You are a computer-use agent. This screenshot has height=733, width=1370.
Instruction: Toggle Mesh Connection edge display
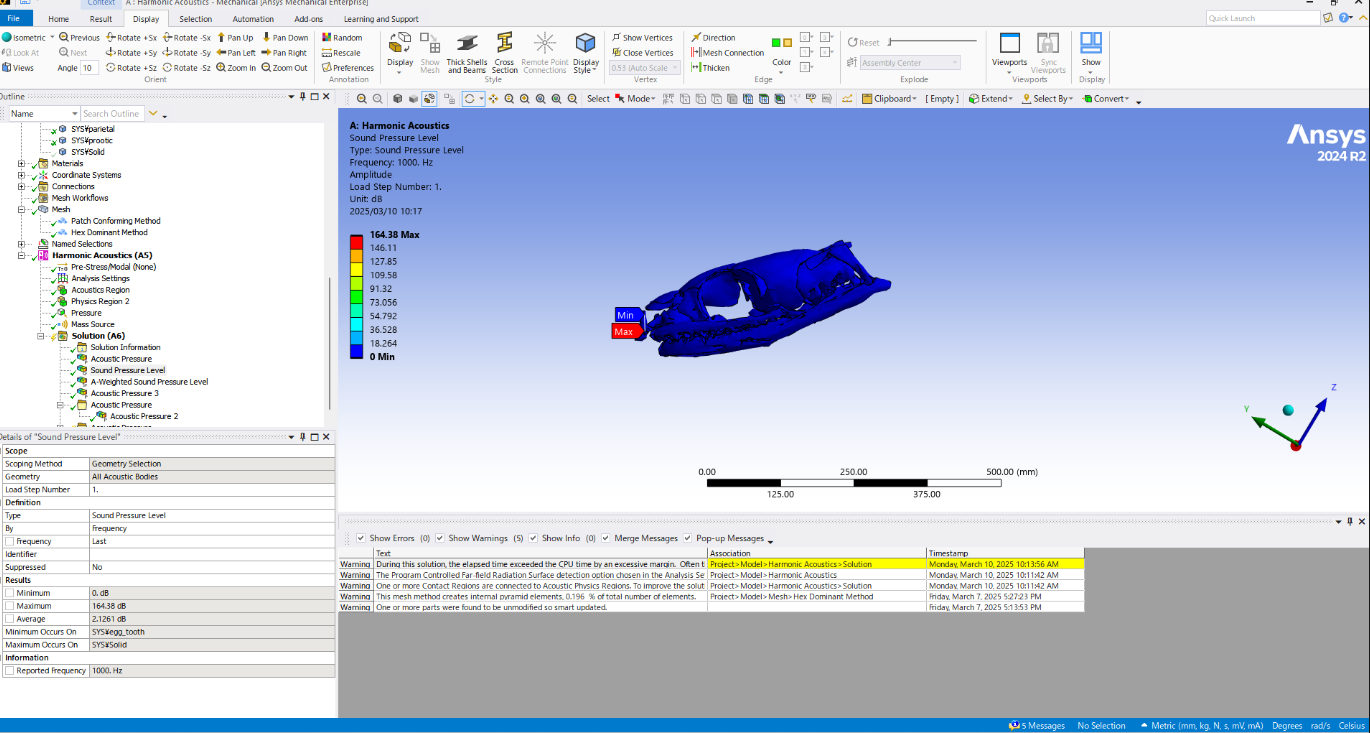[x=727, y=53]
